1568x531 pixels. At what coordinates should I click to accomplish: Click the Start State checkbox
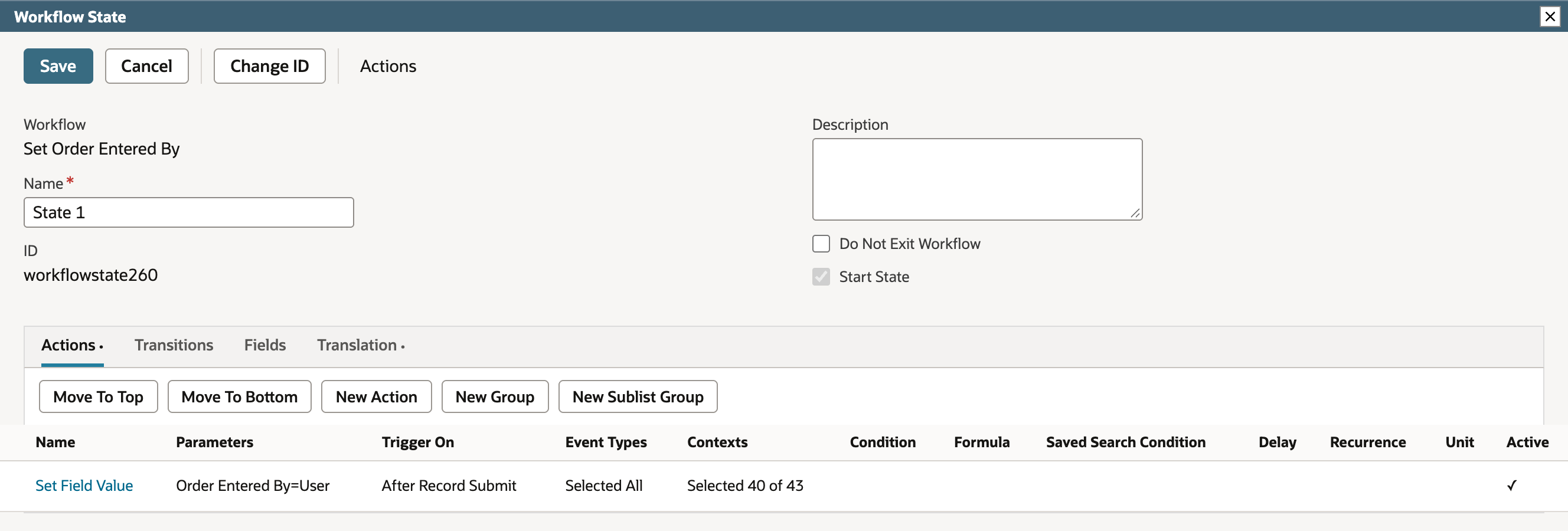coord(821,277)
